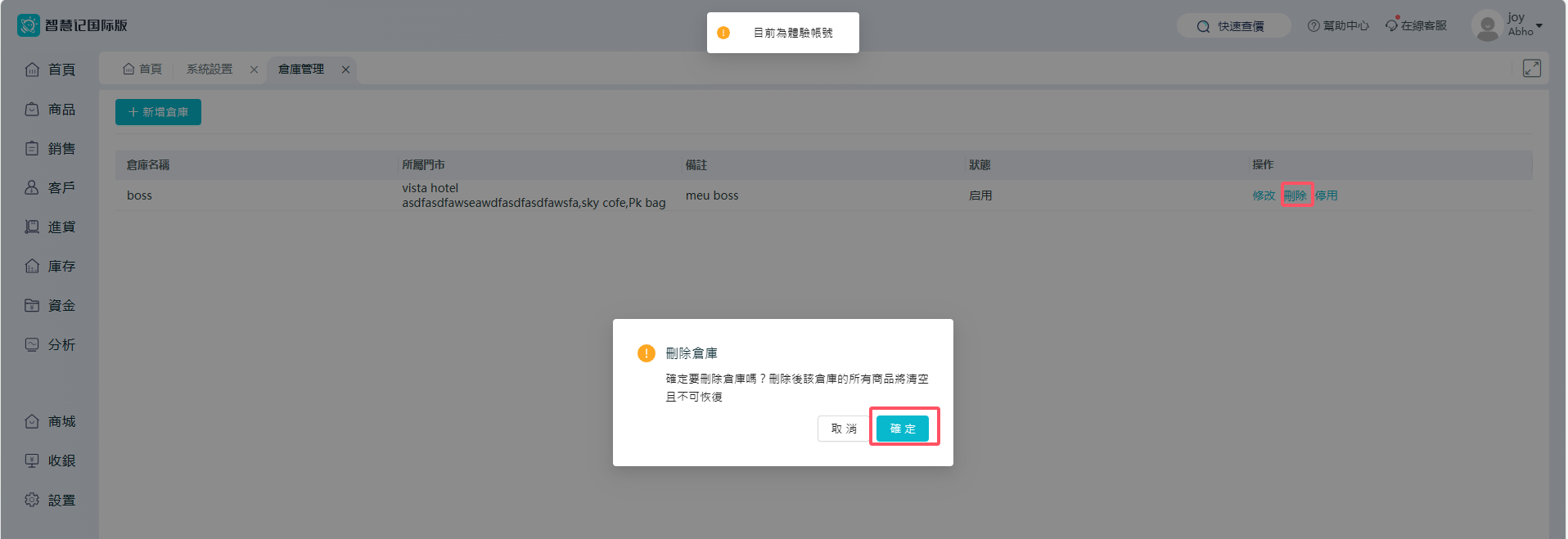Open the 幫助中心 help center link

pos(1338,26)
